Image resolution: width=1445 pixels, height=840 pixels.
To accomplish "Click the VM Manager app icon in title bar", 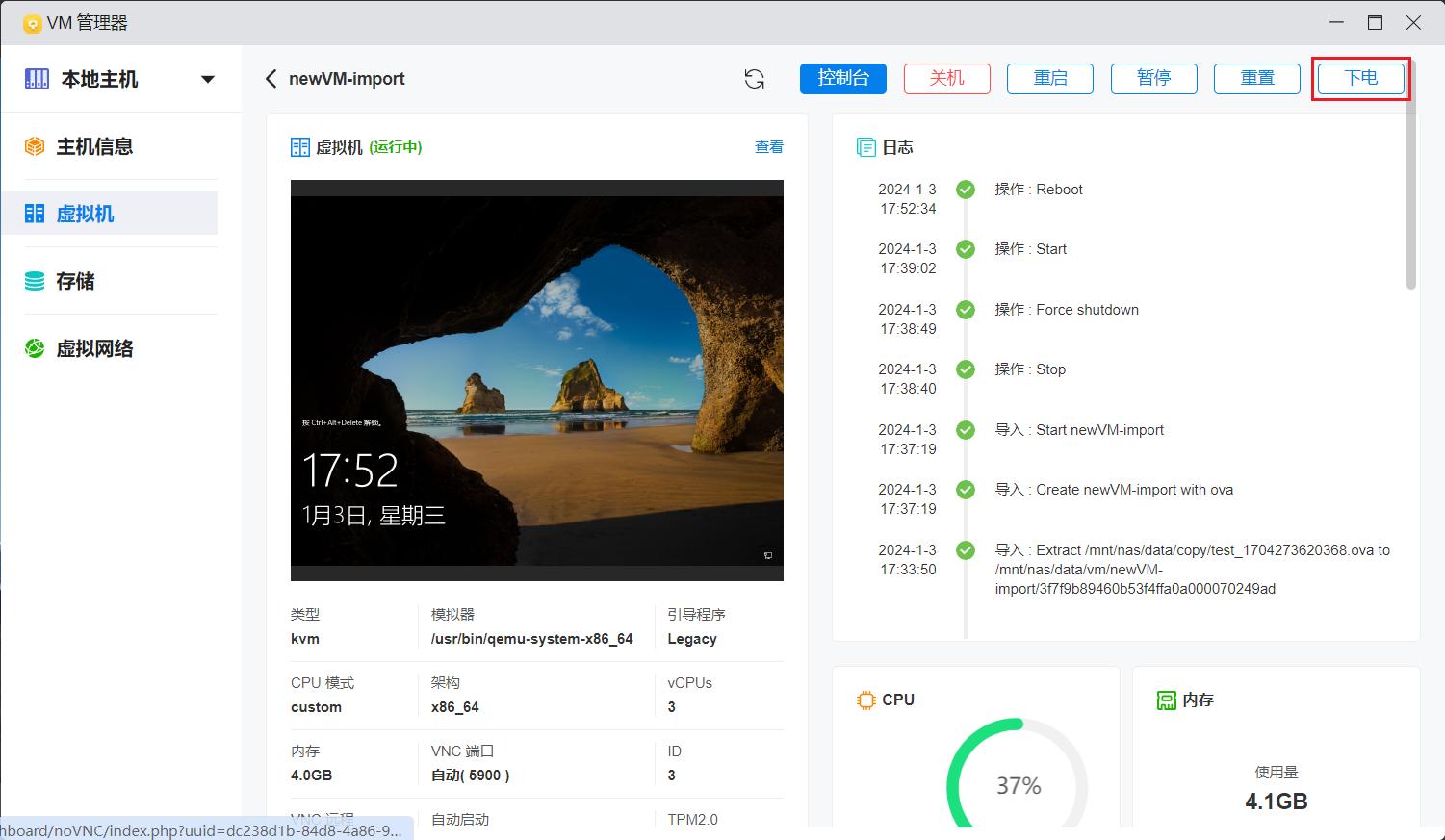I will pyautogui.click(x=33, y=23).
